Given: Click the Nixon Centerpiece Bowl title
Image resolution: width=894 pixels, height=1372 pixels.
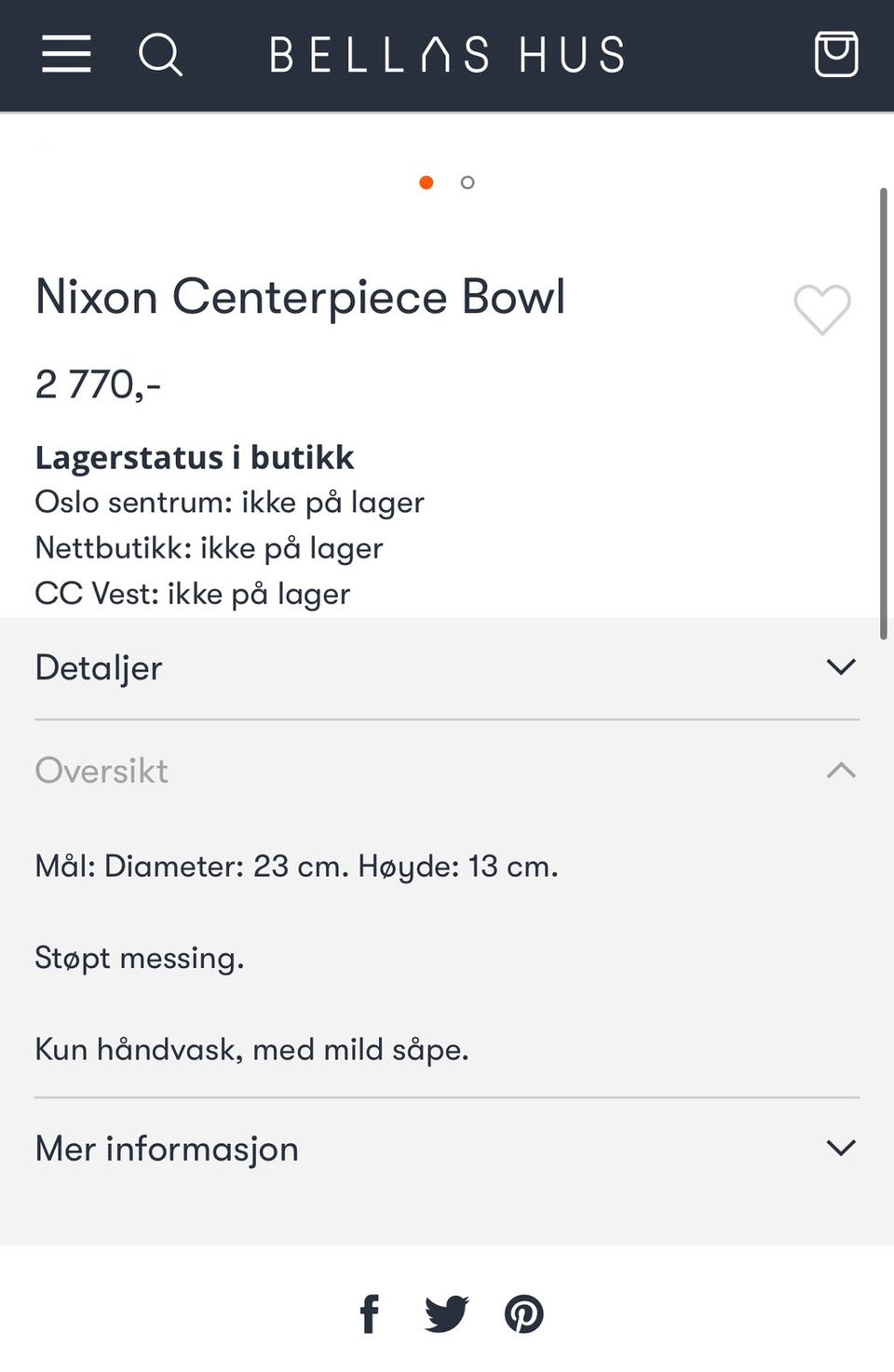Looking at the screenshot, I should pos(300,298).
